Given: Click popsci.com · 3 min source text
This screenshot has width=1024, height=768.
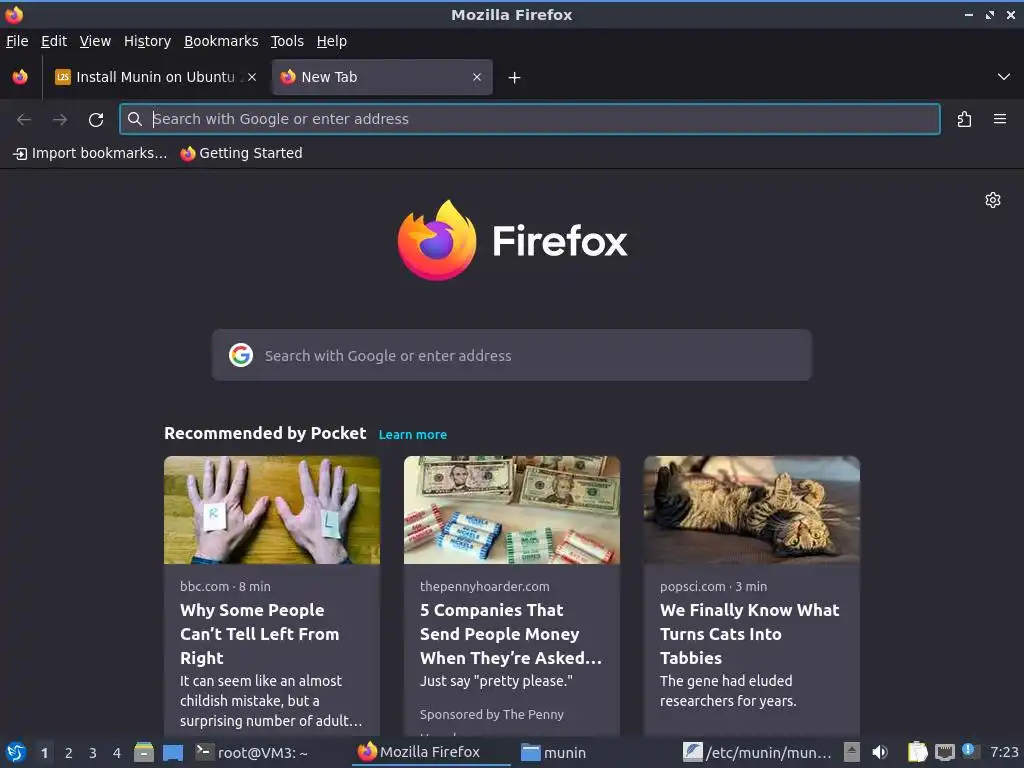Looking at the screenshot, I should [713, 586].
